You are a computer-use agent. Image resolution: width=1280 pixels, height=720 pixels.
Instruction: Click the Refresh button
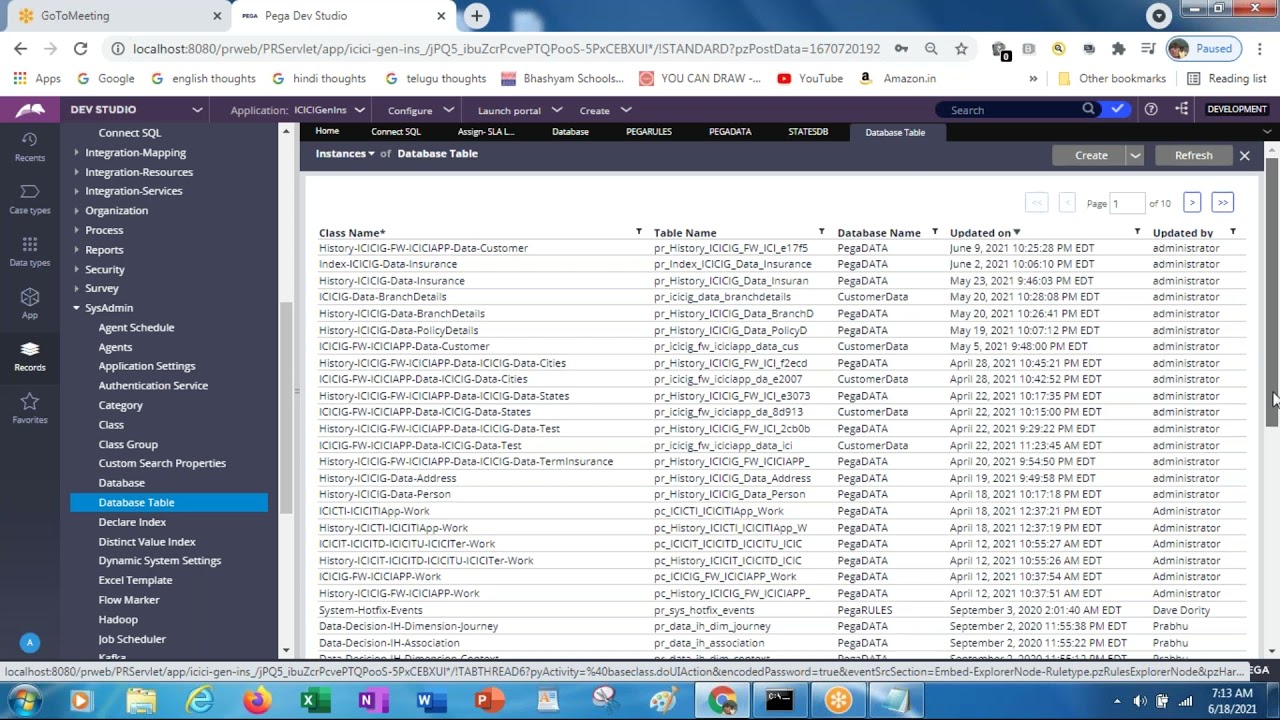tap(1193, 155)
